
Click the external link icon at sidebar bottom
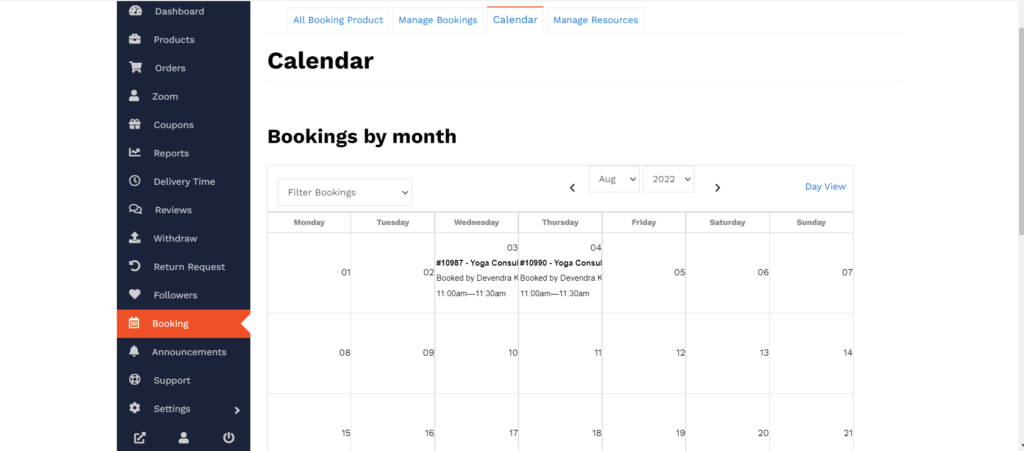tap(139, 438)
